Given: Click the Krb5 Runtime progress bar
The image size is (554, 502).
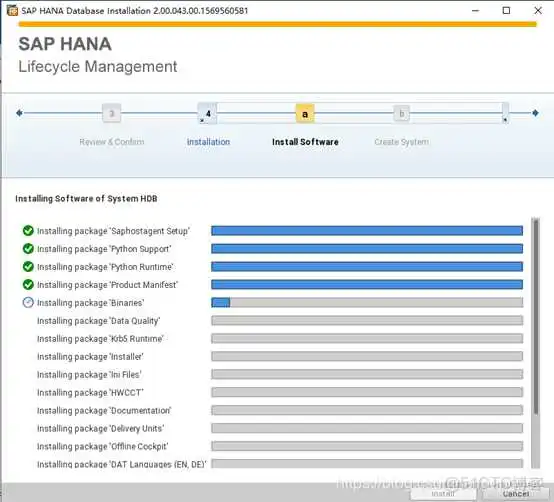Looking at the screenshot, I should 367,338.
